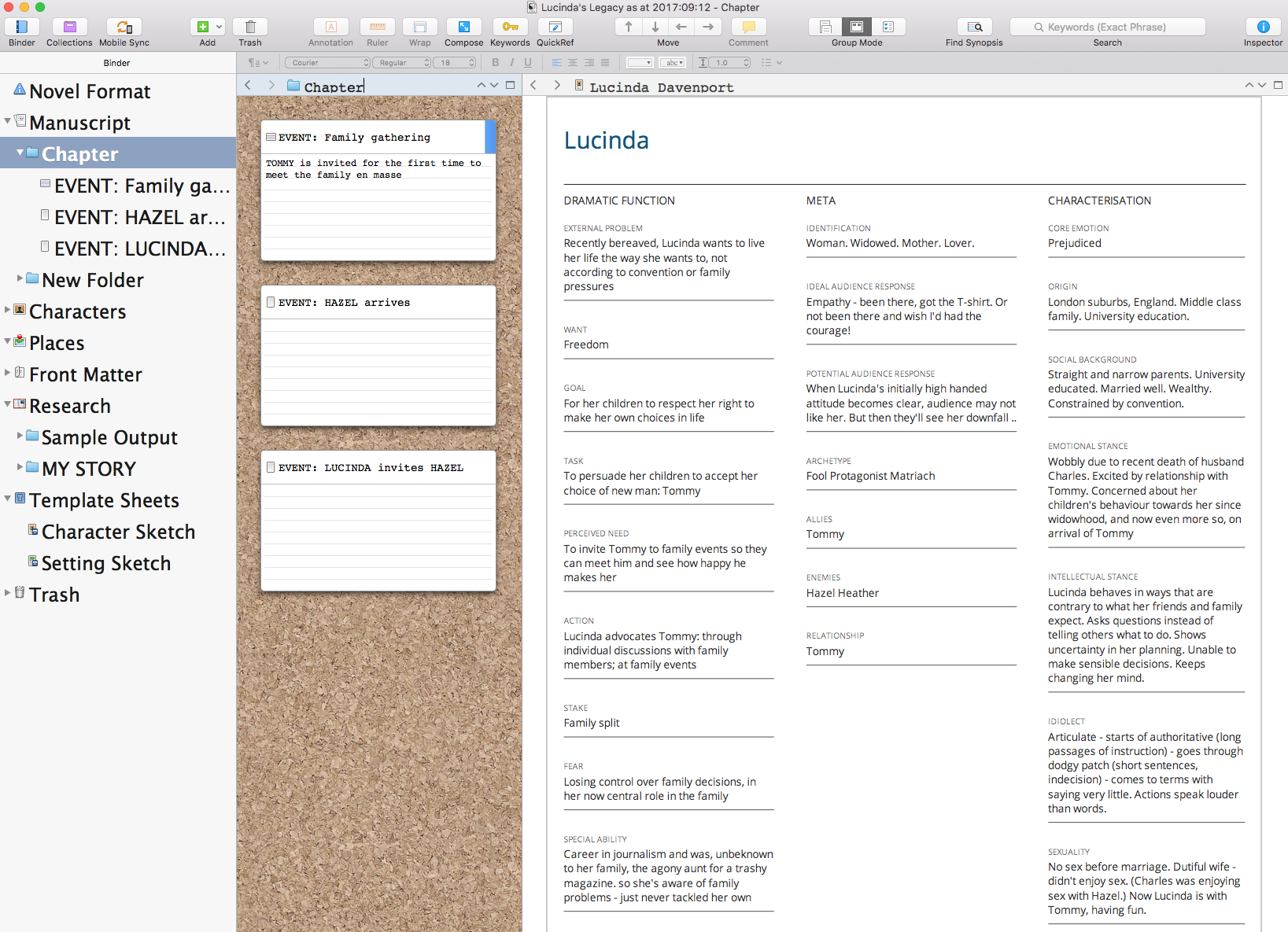Toggle the Binder sidebar icon
This screenshot has height=932, width=1288.
coord(21,27)
